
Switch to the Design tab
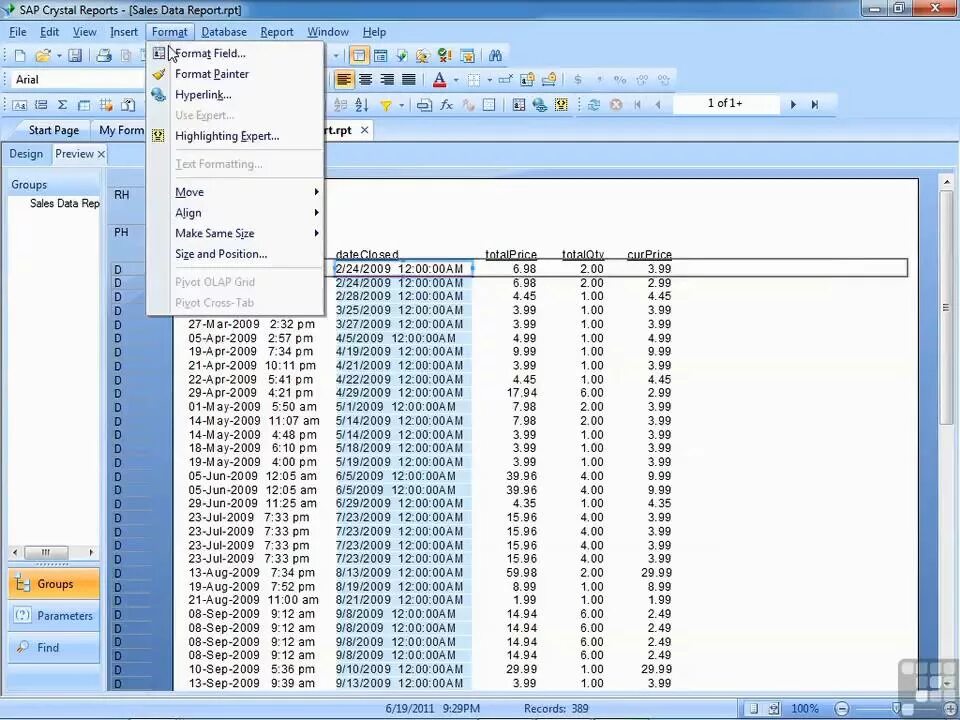[x=26, y=154]
